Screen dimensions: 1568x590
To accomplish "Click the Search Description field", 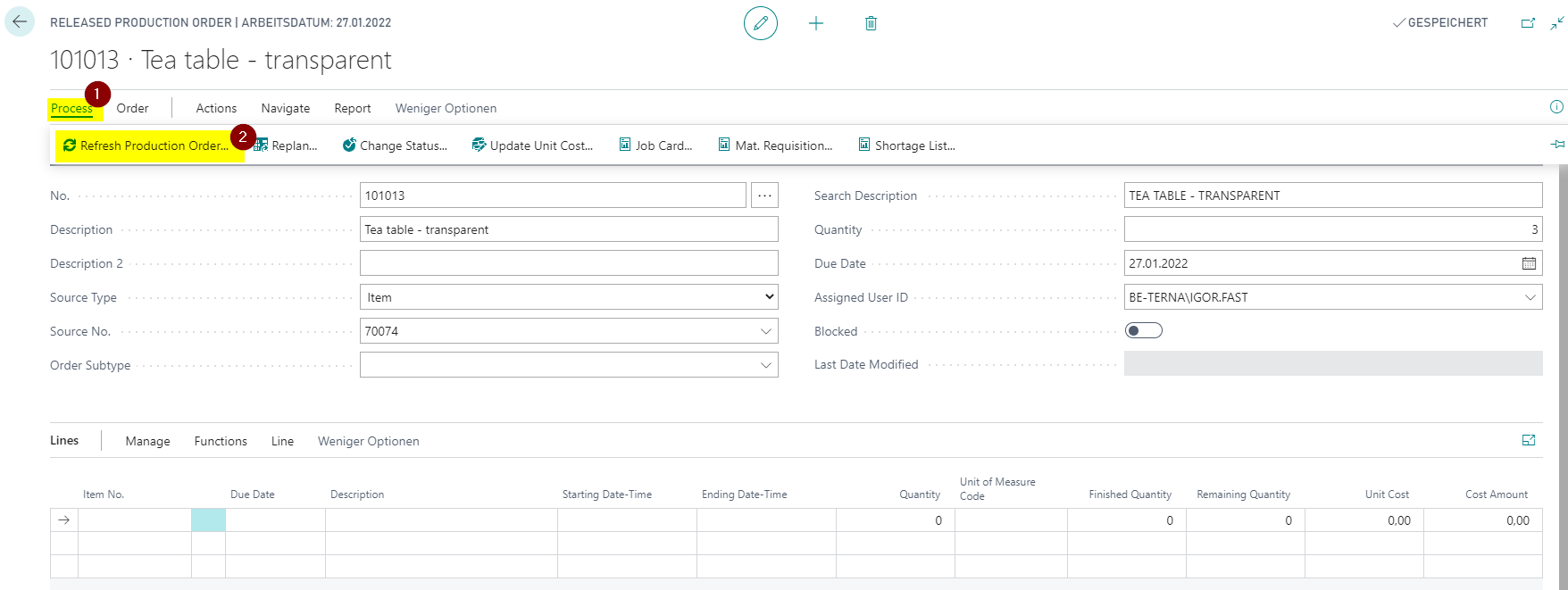I will click(x=1333, y=195).
